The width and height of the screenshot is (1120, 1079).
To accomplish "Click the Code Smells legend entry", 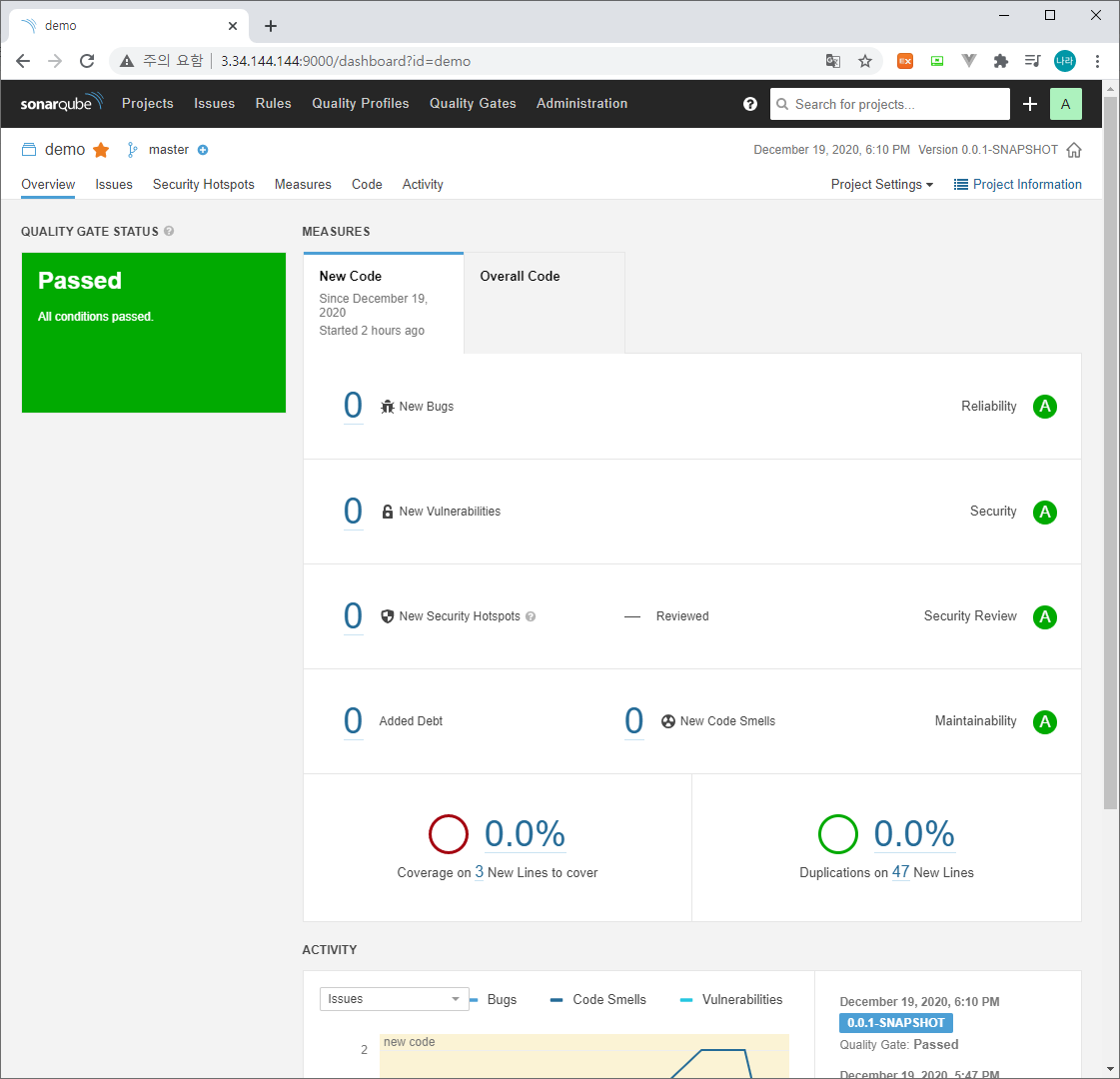I will click(598, 1000).
